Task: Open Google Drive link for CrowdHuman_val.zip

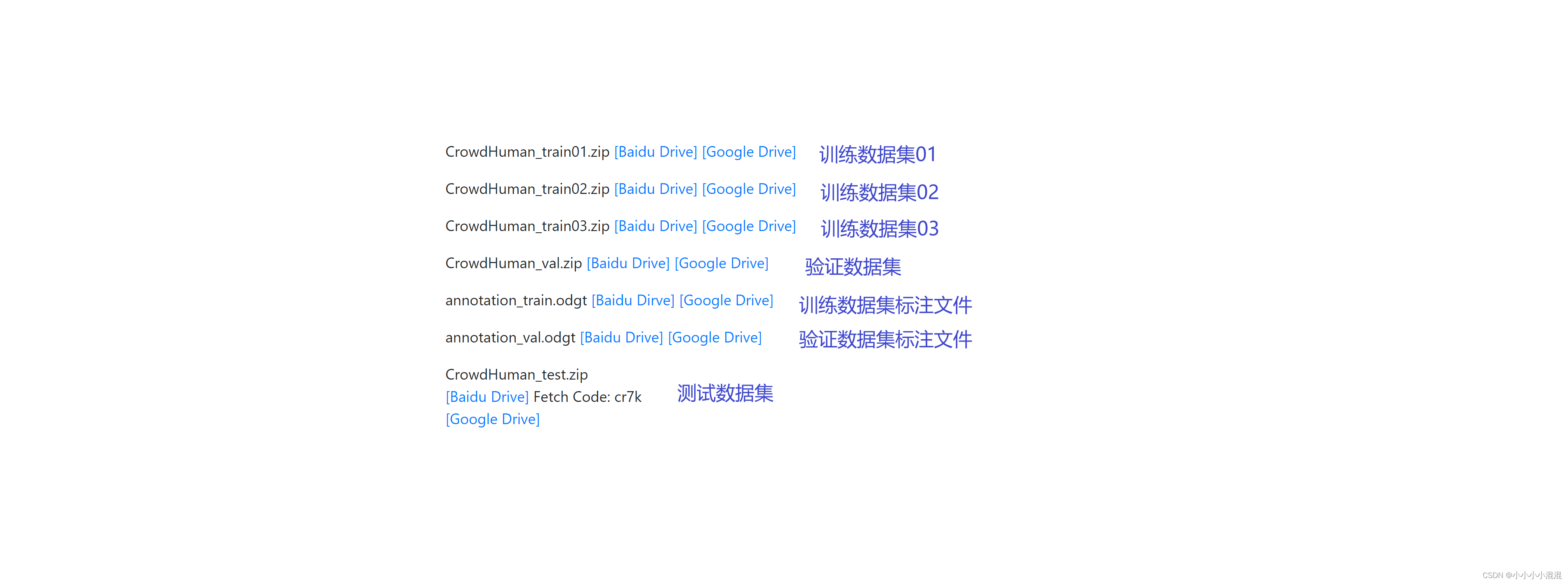Action: (721, 263)
